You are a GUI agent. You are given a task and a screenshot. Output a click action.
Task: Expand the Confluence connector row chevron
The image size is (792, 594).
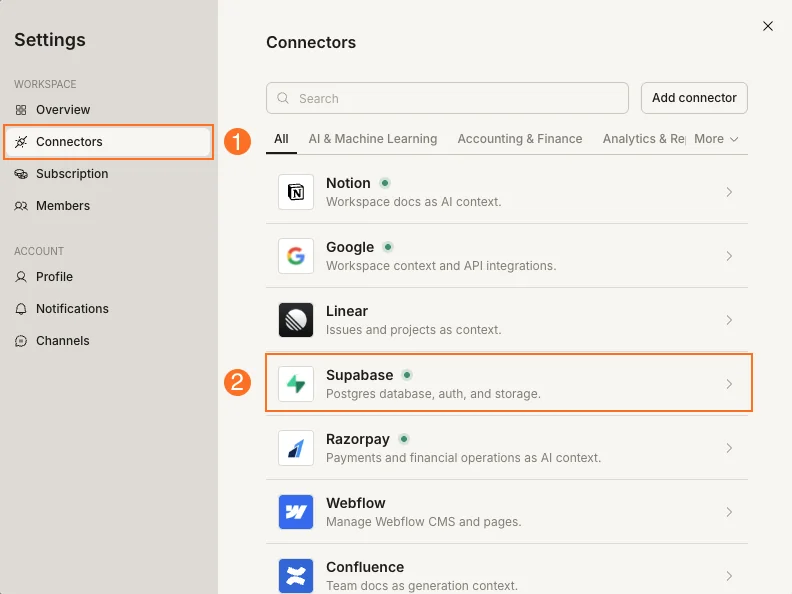click(729, 576)
